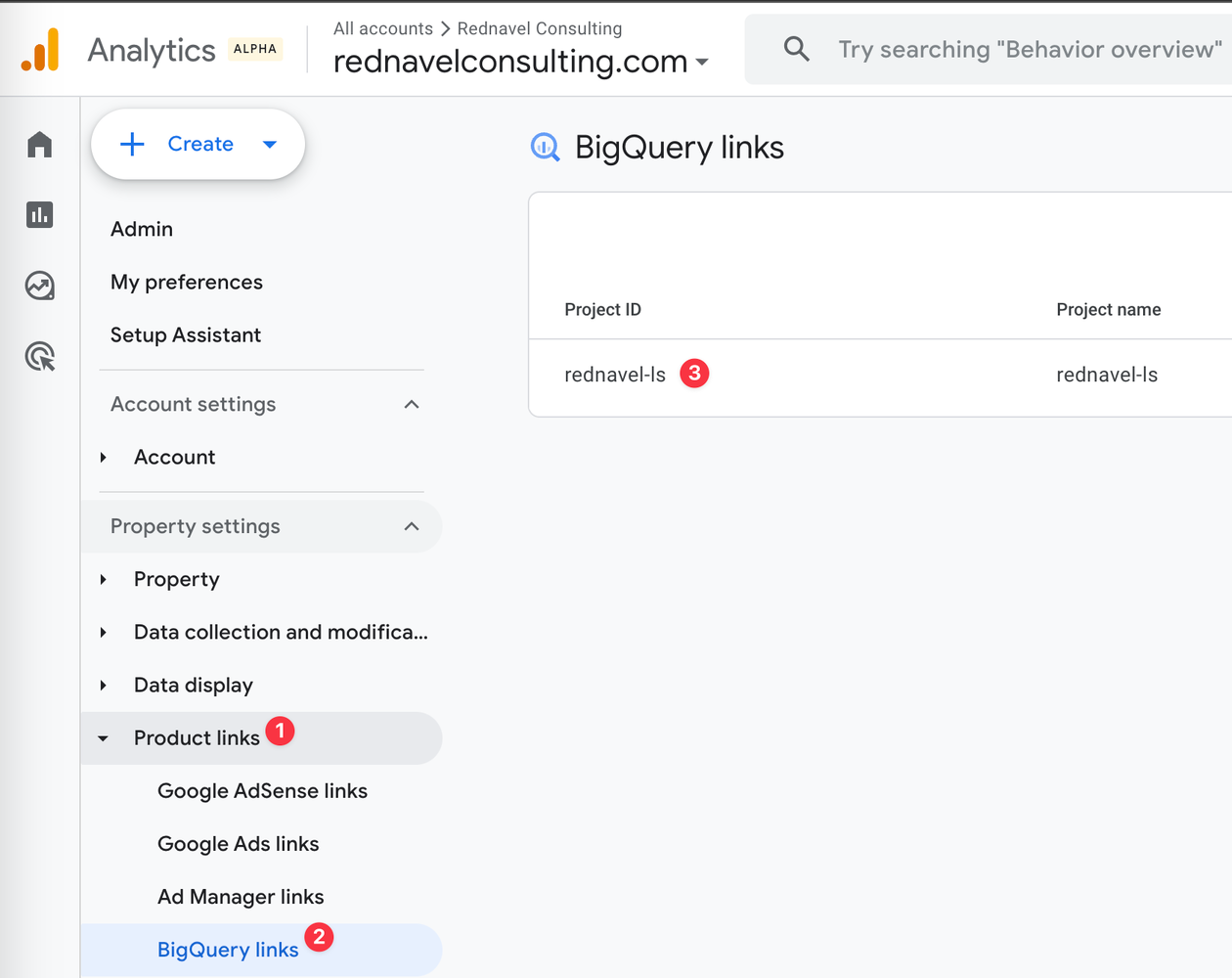Open the rednavelconsulting.com property selector
The width and height of the screenshot is (1232, 978).
521,62
